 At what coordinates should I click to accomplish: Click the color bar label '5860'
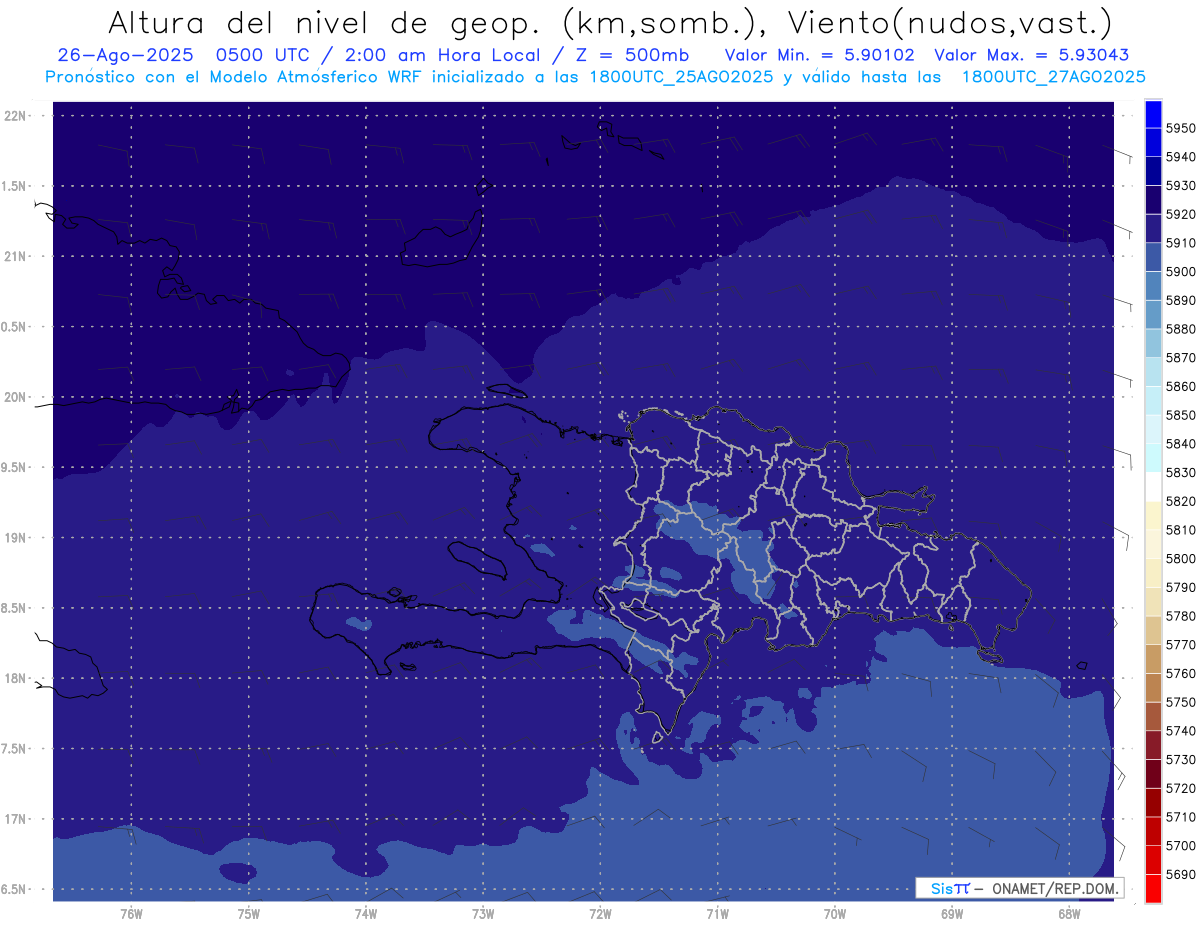pyautogui.click(x=1180, y=386)
